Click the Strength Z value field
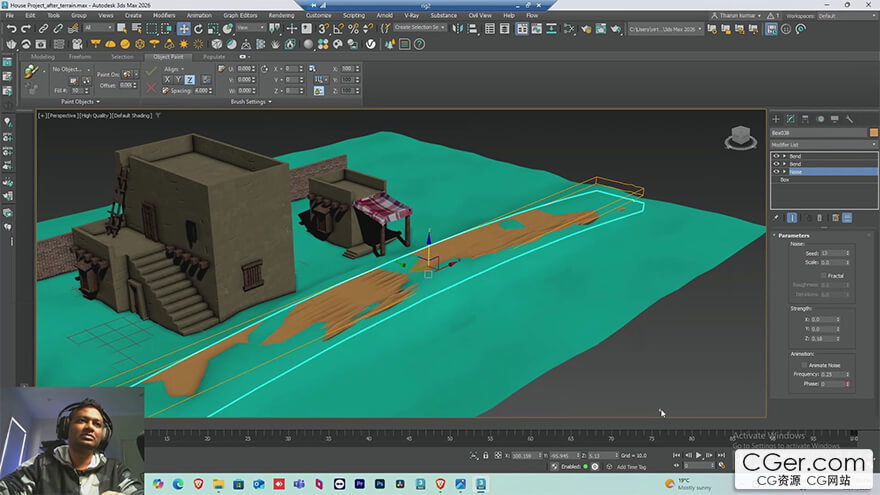This screenshot has width=880, height=495. point(823,339)
